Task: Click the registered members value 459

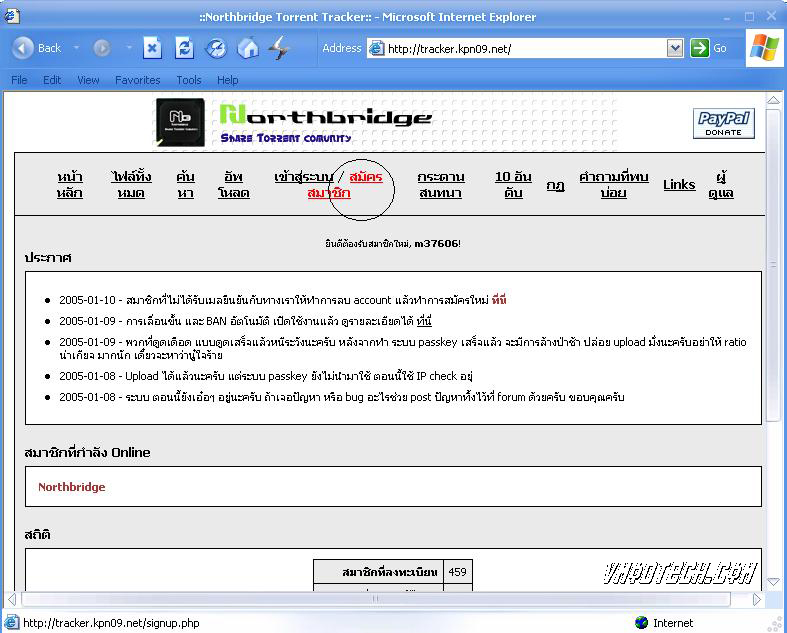Action: click(x=457, y=572)
